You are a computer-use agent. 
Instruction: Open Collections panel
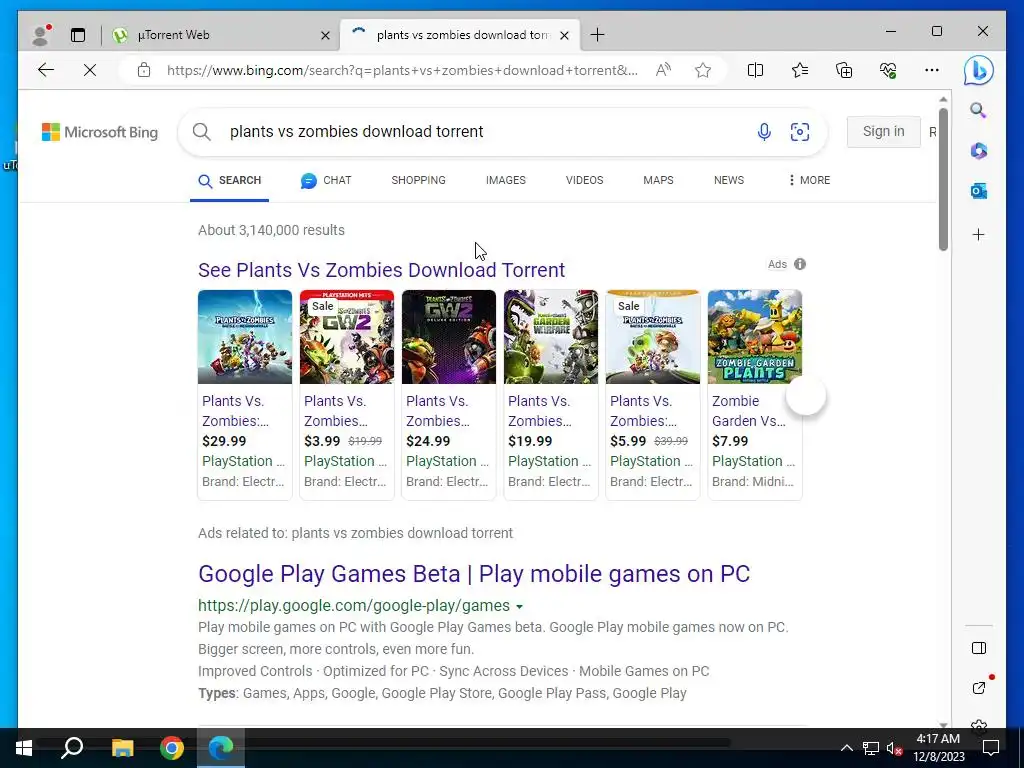(x=844, y=70)
